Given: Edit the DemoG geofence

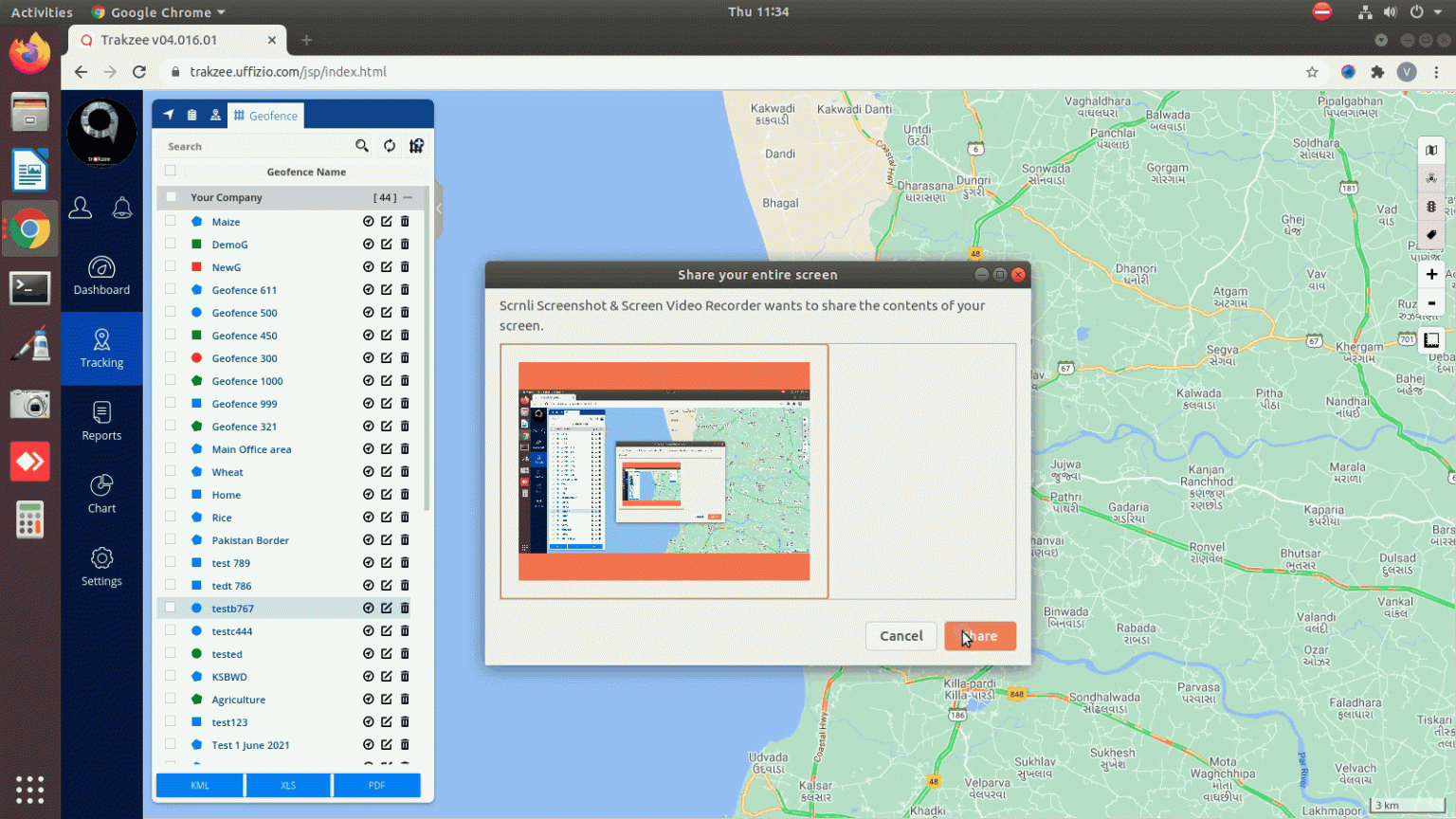Looking at the screenshot, I should point(387,245).
